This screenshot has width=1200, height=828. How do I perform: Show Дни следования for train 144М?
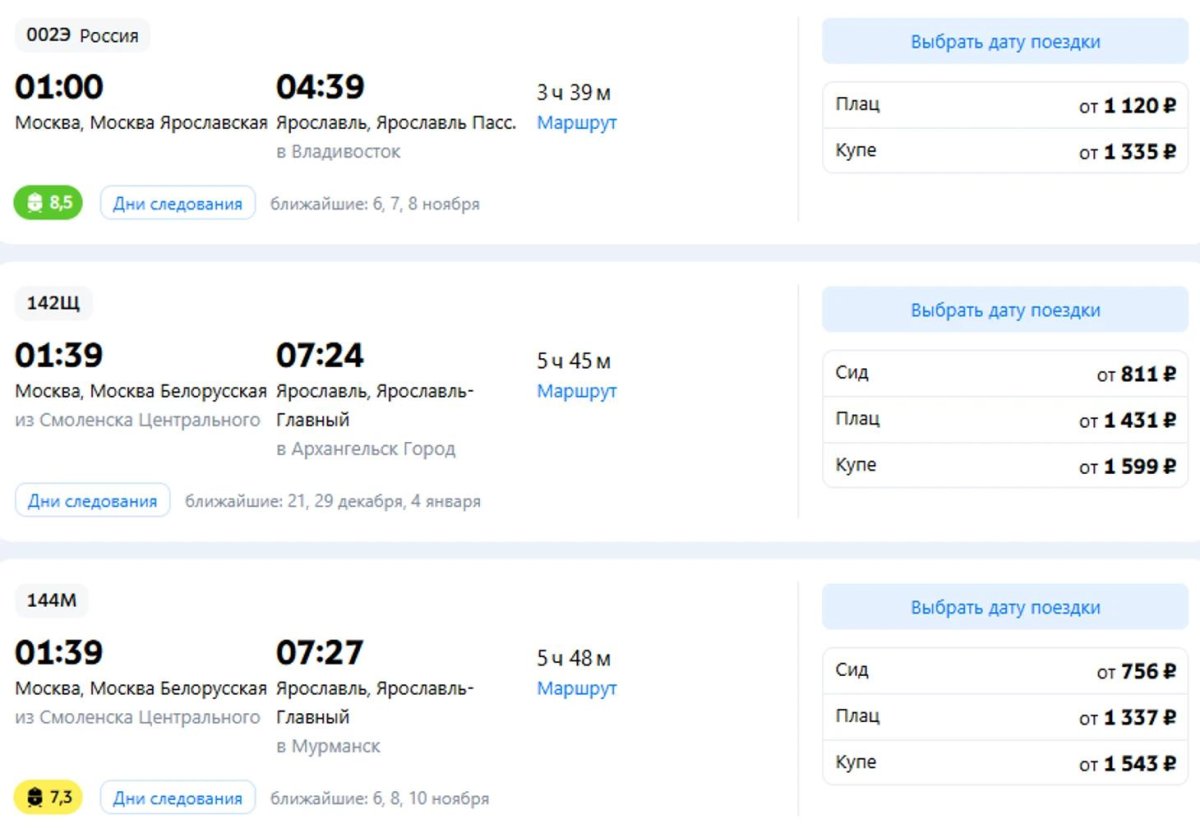point(177,798)
